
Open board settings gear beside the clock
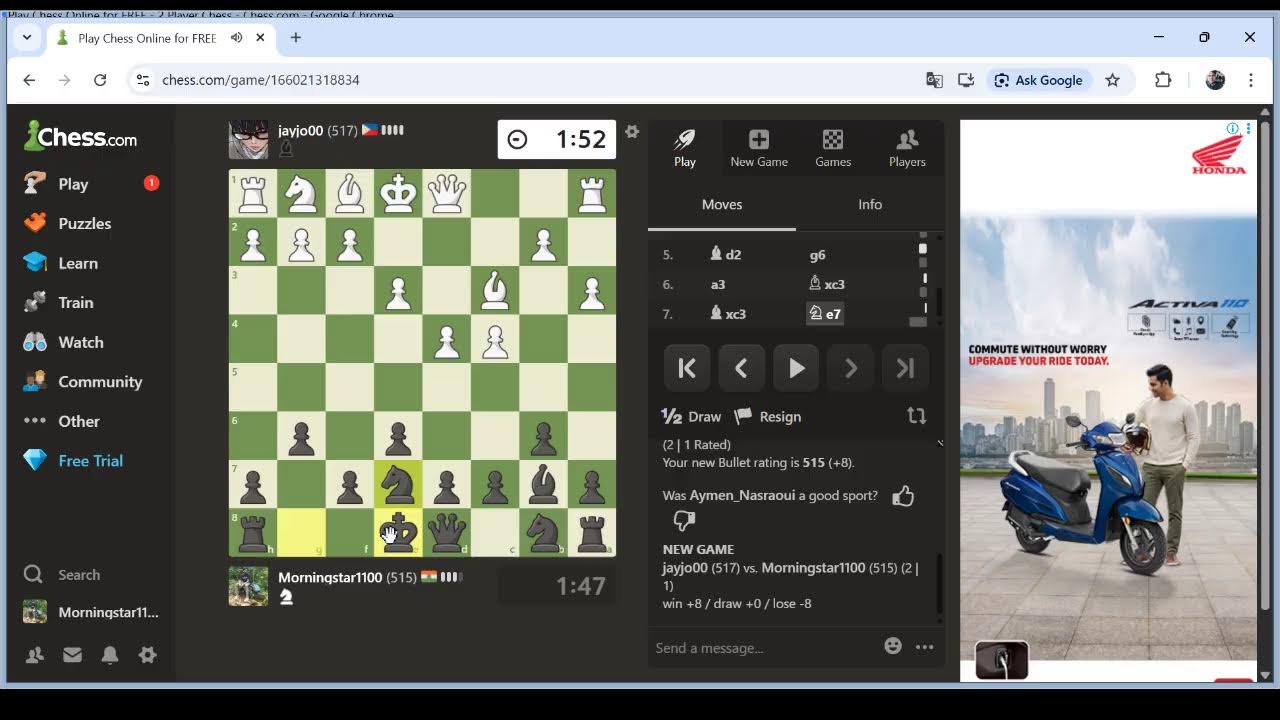631,131
